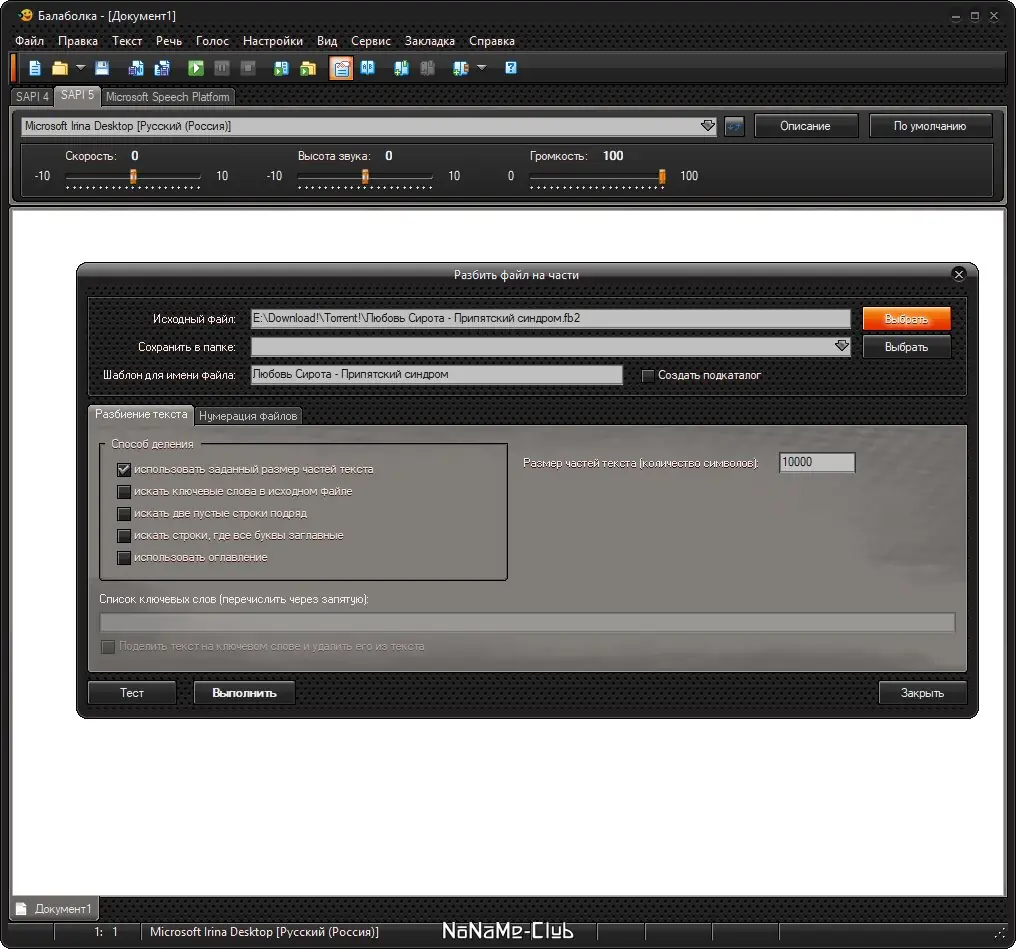Expand the open-file recent list arrow
Viewport: 1016px width, 949px height.
tap(80, 67)
